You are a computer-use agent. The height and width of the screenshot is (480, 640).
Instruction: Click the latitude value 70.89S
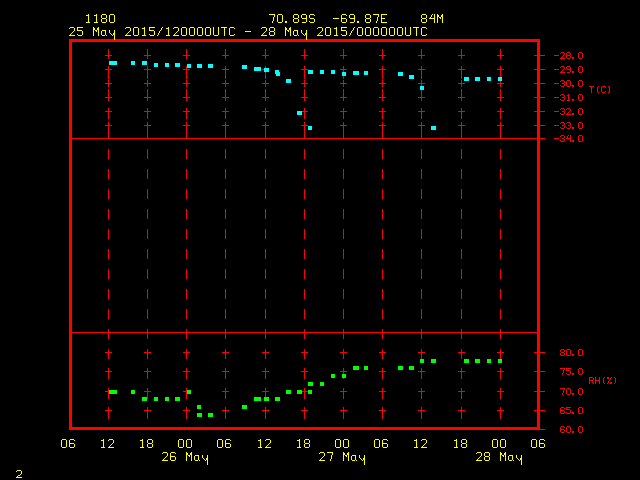click(289, 19)
